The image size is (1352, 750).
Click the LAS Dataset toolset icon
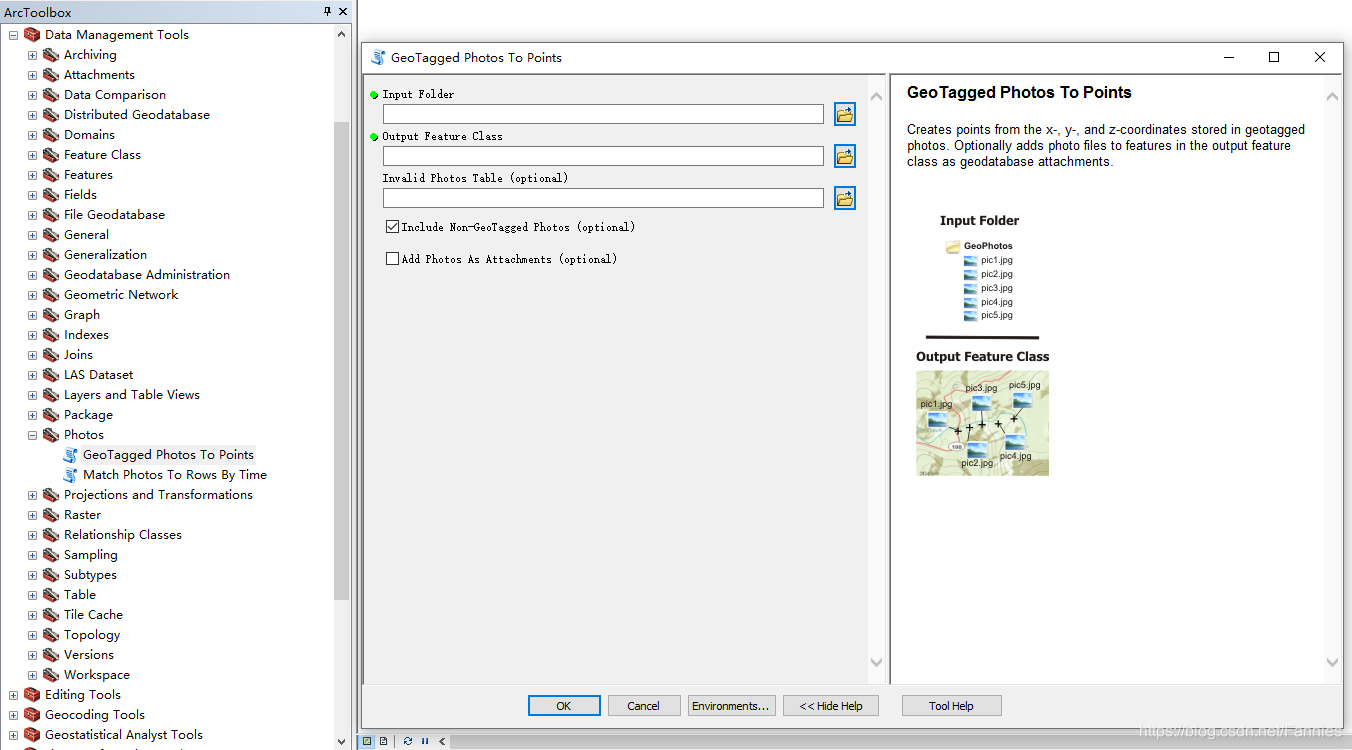click(51, 375)
